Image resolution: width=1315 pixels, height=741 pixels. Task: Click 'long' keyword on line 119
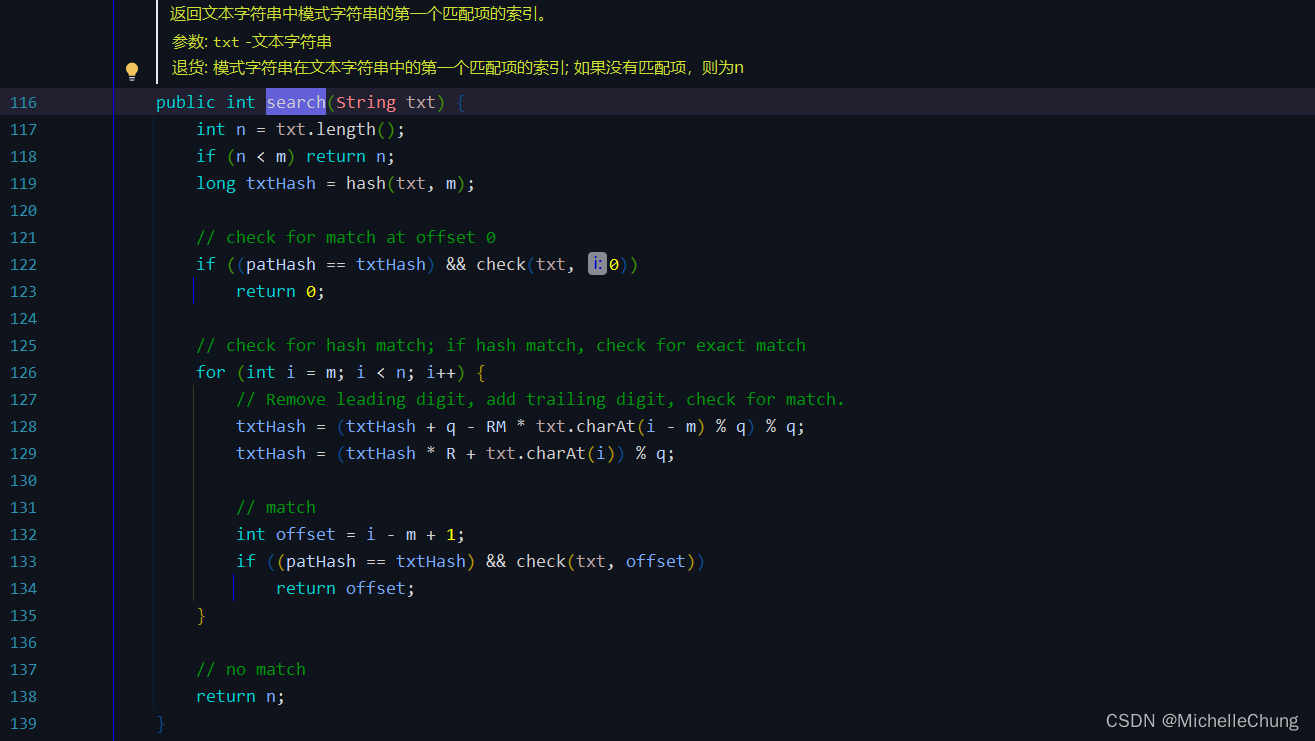click(x=216, y=183)
